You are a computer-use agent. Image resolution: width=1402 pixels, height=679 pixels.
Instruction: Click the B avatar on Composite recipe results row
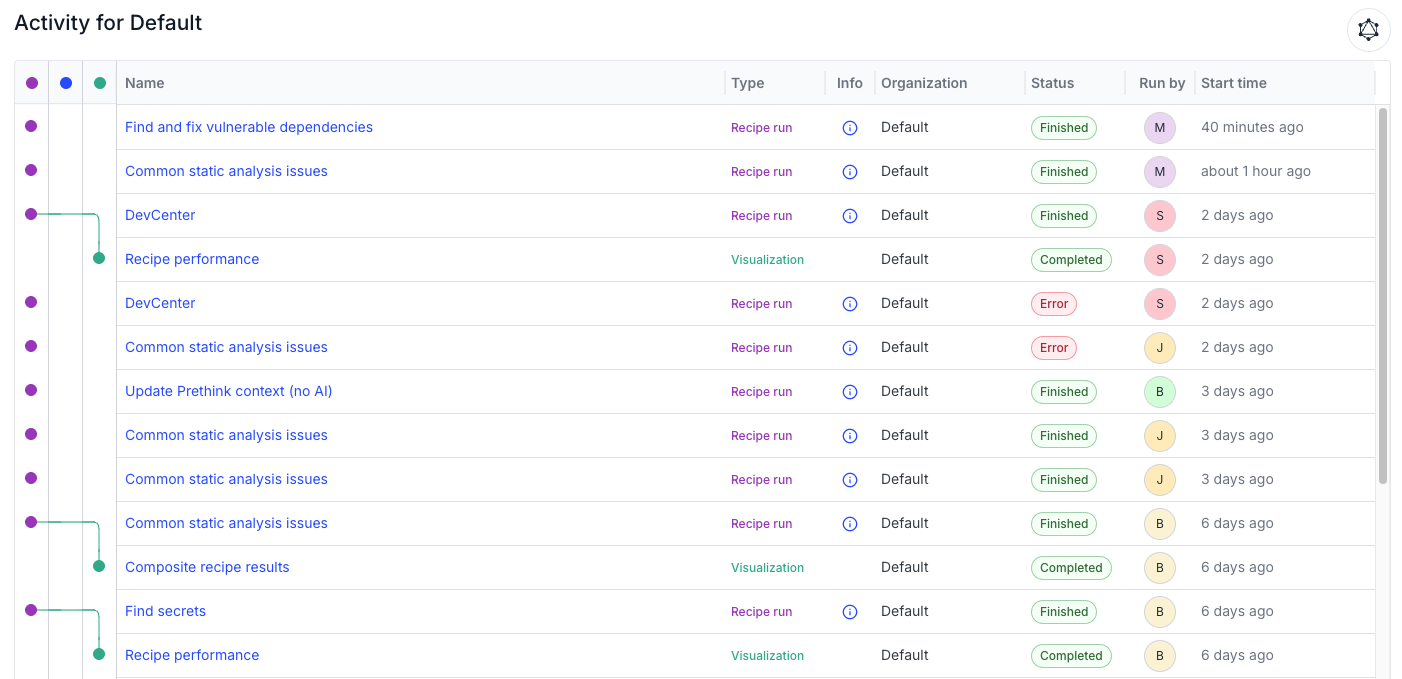[x=1160, y=568]
